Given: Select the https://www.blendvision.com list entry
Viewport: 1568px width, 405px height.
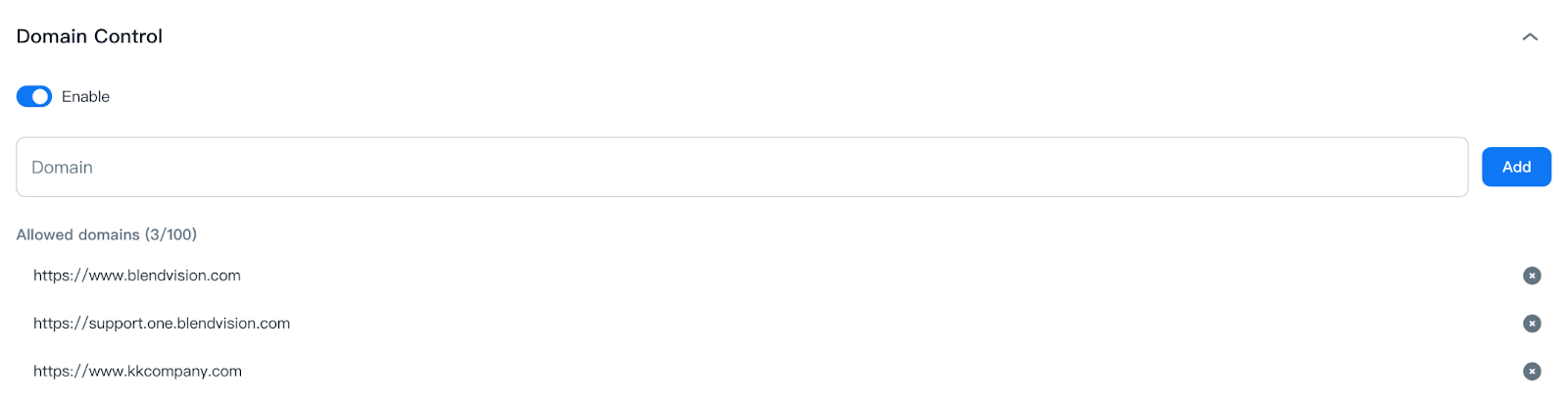Looking at the screenshot, I should click(x=137, y=276).
